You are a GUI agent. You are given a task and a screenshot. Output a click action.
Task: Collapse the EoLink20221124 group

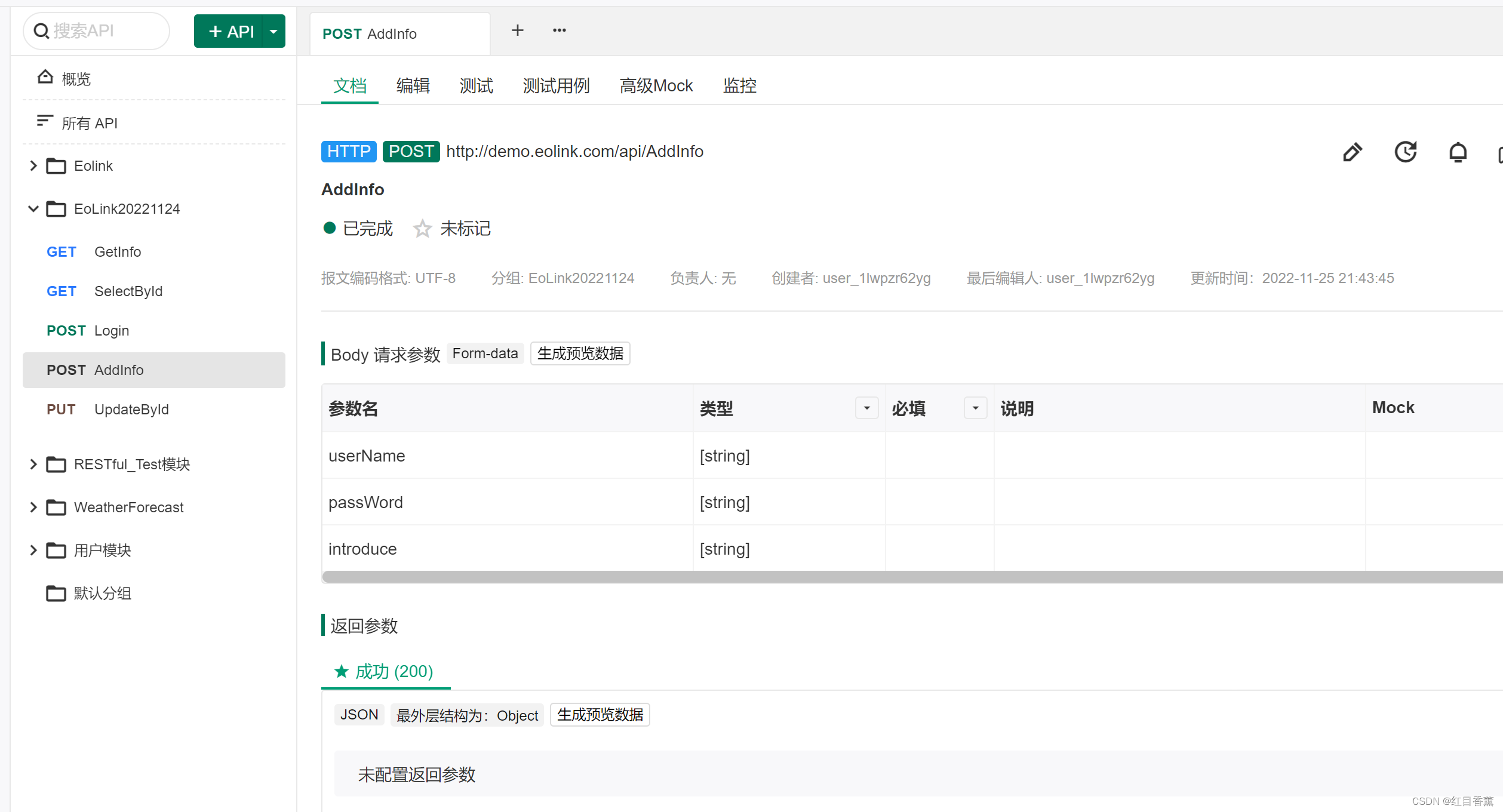[x=33, y=208]
